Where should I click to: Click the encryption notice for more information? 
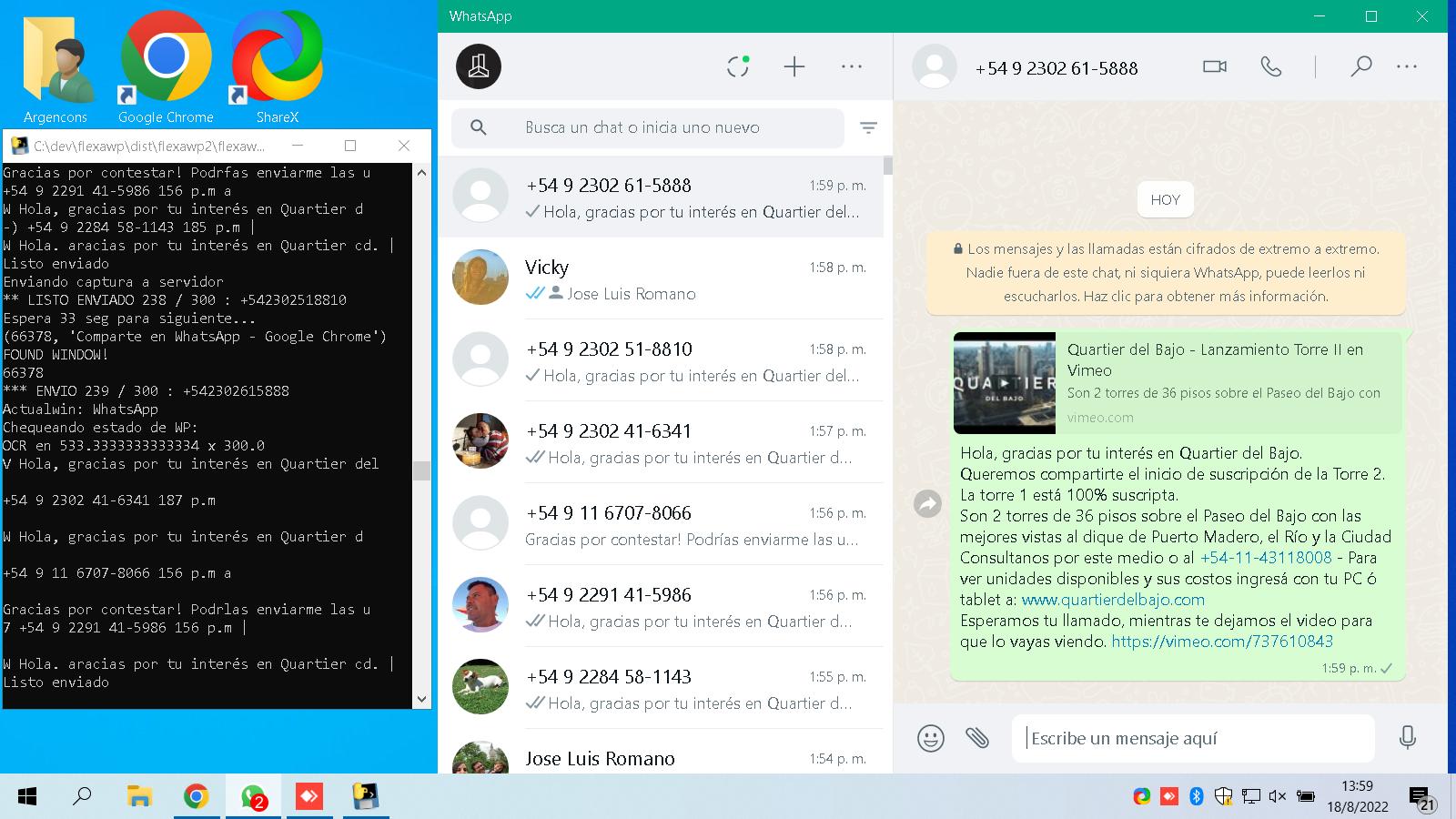coord(1166,272)
